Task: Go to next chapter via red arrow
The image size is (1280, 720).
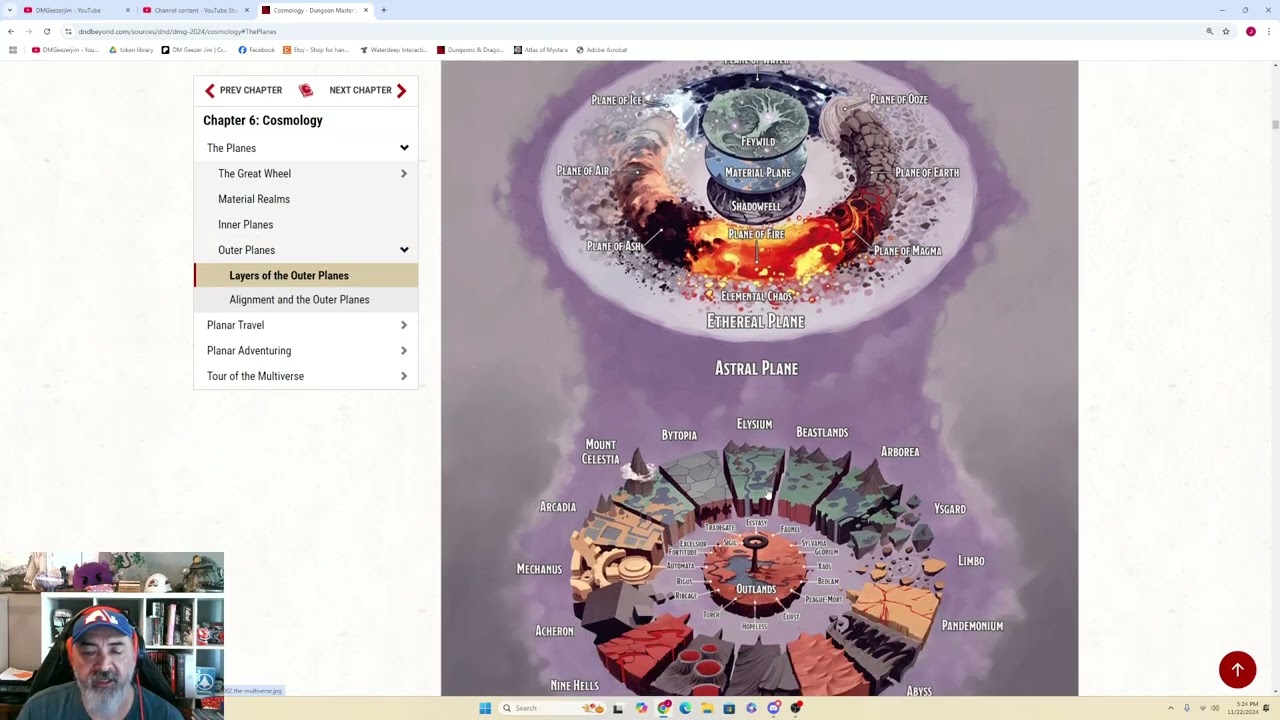Action: click(401, 91)
